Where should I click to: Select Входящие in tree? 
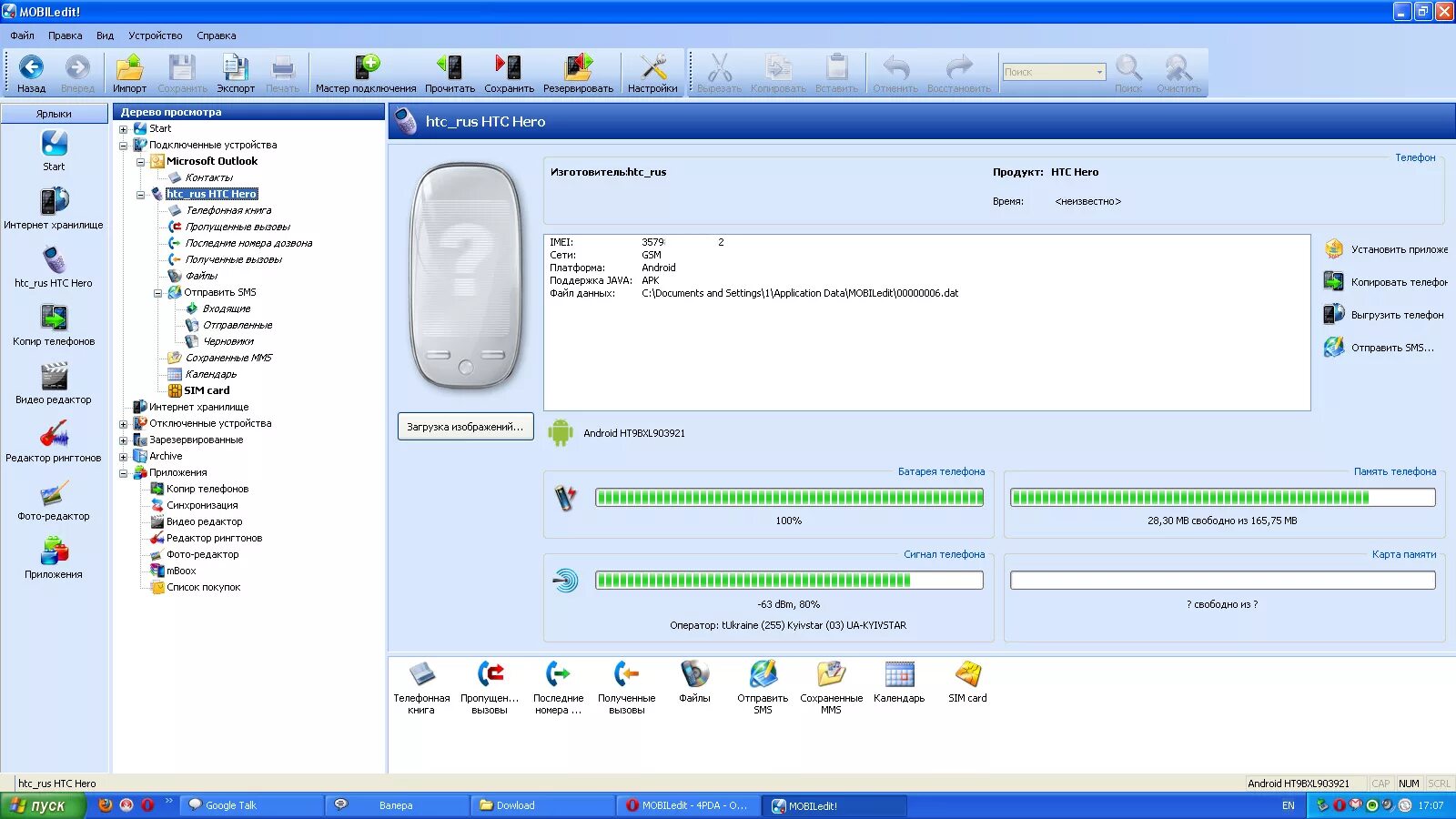[x=226, y=309]
